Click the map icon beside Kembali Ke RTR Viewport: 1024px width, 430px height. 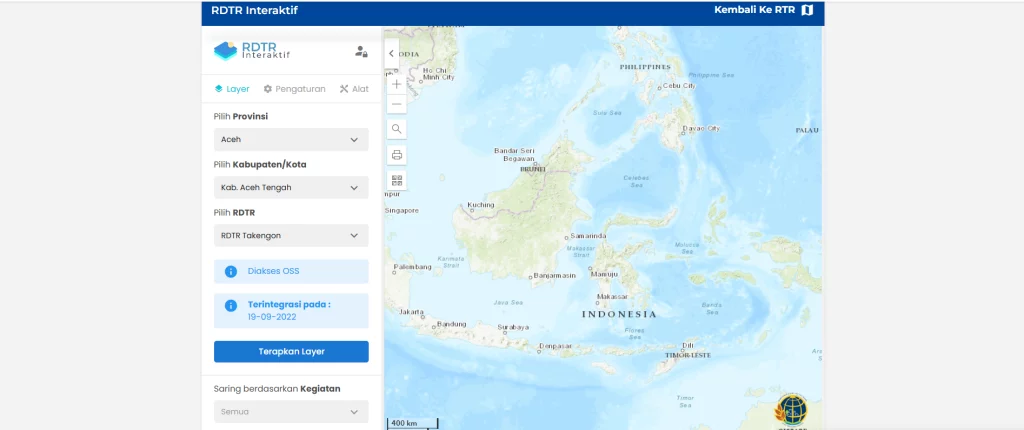coord(808,11)
